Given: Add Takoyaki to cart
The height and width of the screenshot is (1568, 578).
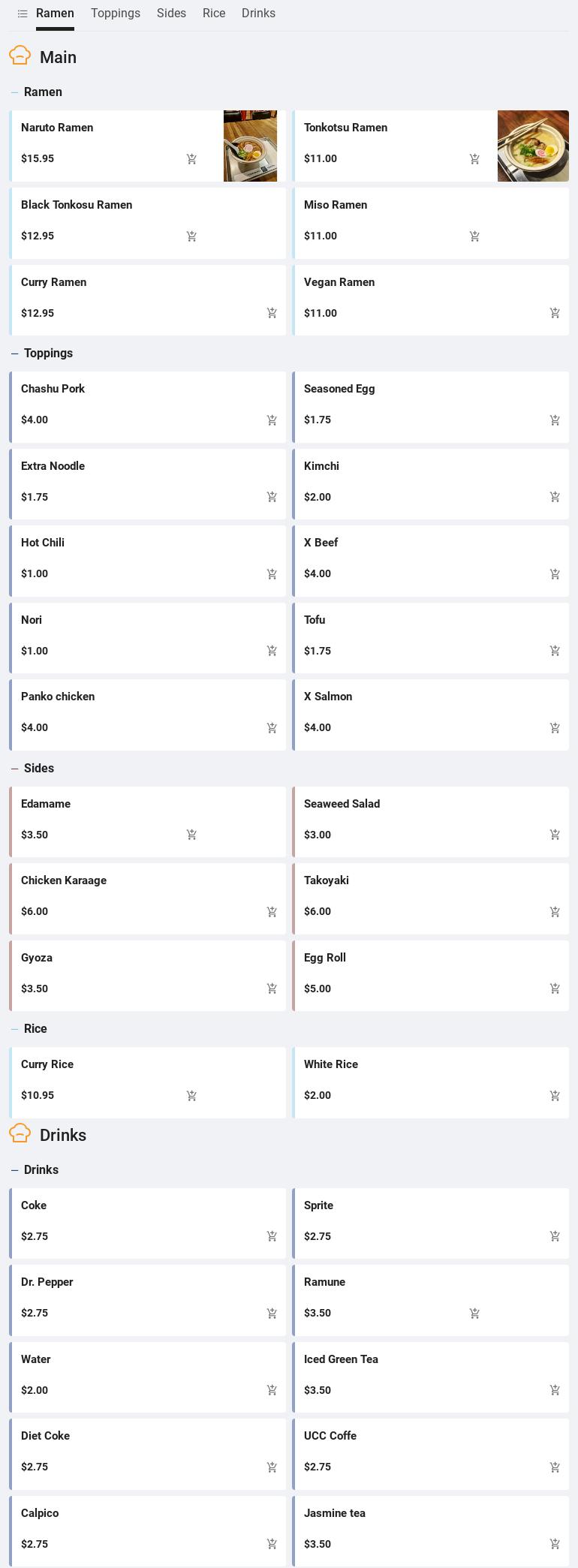Looking at the screenshot, I should pyautogui.click(x=555, y=912).
